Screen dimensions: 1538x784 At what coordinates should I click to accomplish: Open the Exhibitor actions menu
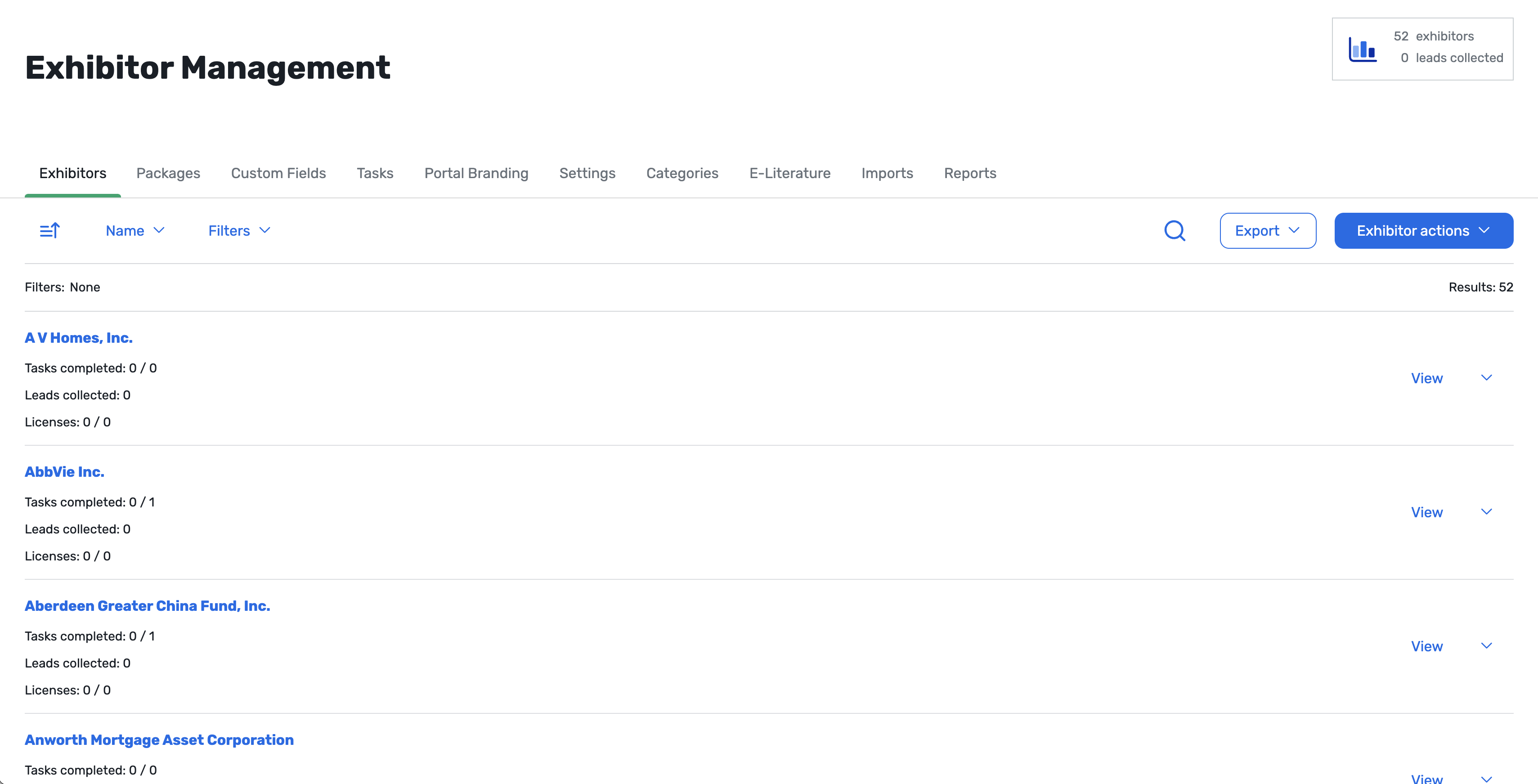coord(1423,230)
